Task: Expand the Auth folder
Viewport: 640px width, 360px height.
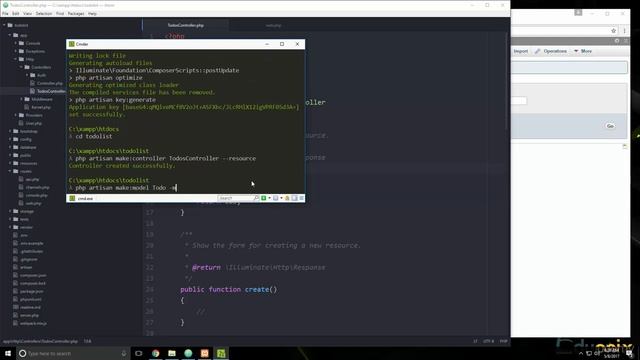Action: [x=27, y=75]
